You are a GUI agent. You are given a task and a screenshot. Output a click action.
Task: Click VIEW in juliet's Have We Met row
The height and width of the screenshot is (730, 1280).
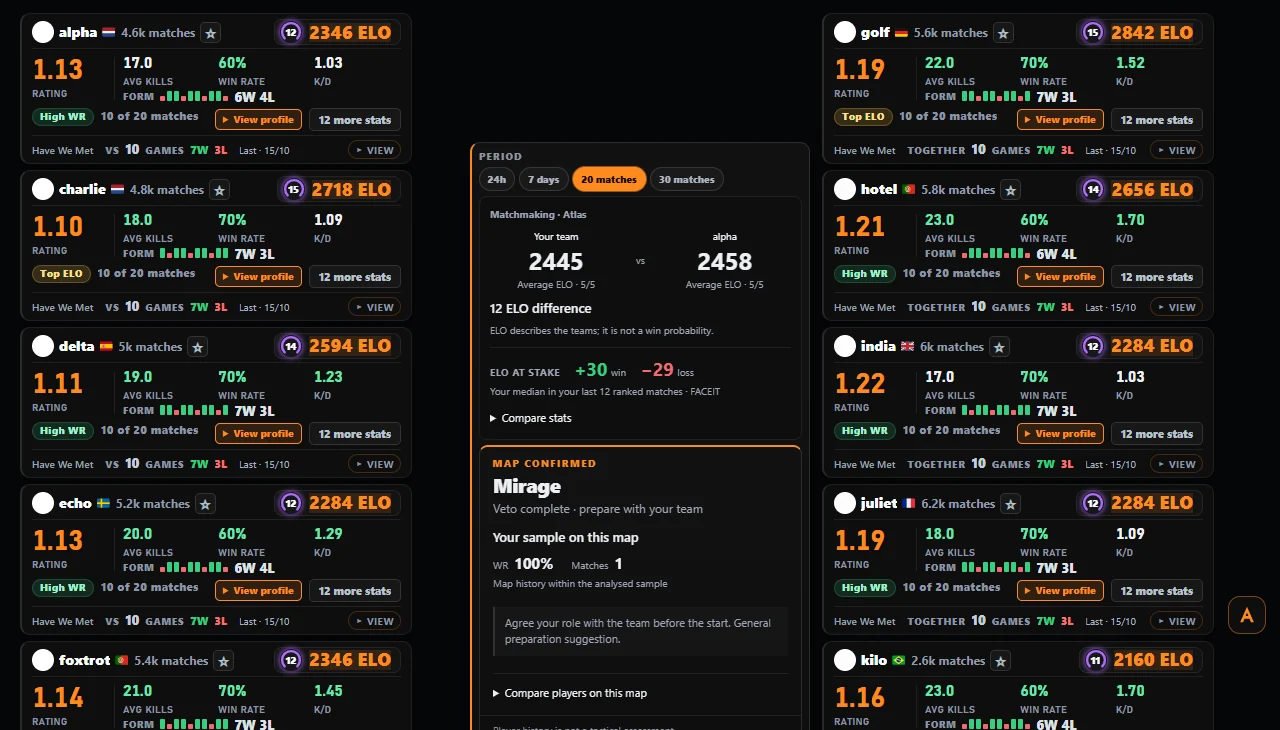click(1176, 621)
